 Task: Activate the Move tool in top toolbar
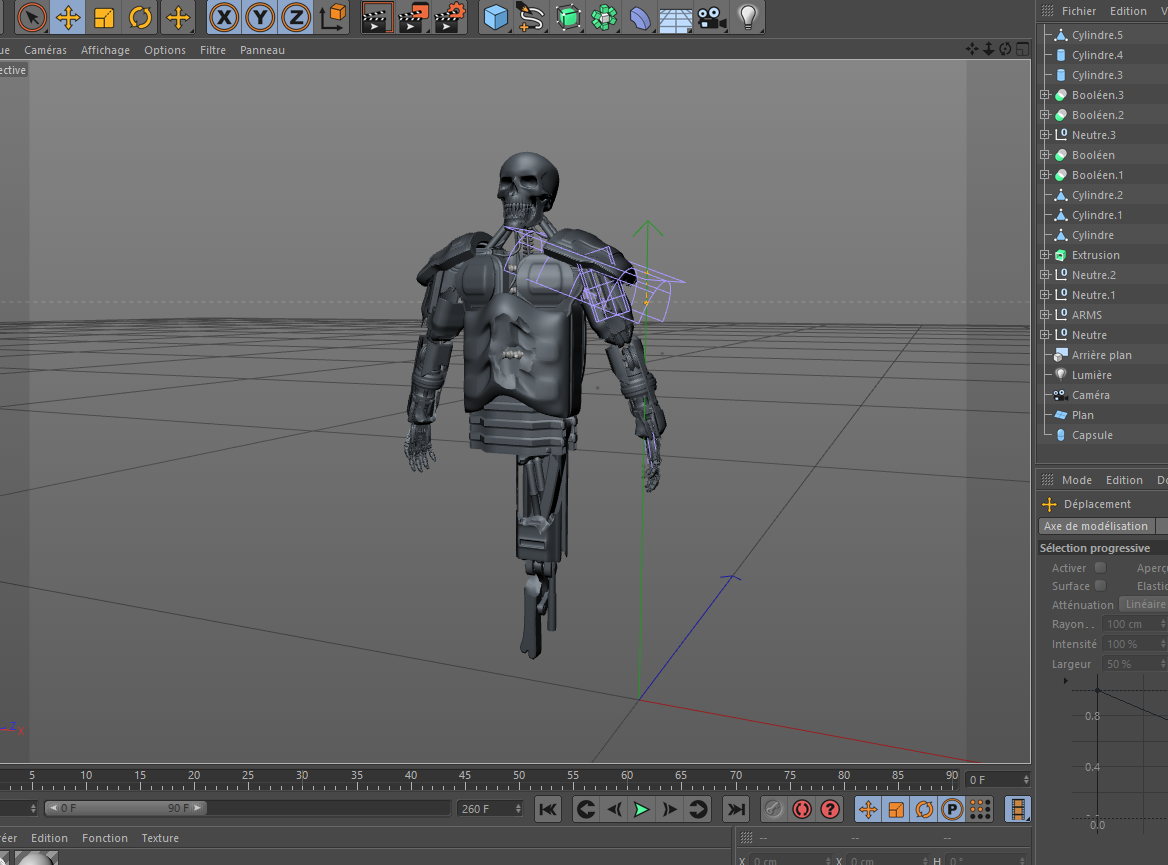coord(68,17)
